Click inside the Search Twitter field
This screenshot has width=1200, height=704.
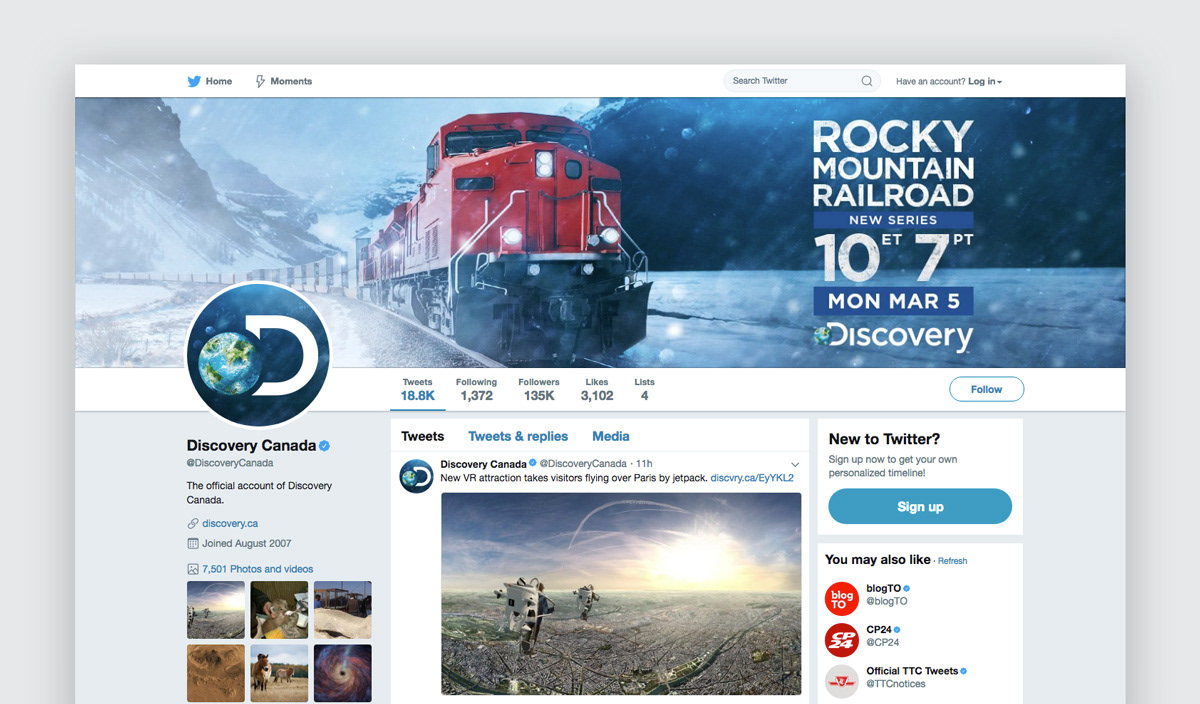802,81
